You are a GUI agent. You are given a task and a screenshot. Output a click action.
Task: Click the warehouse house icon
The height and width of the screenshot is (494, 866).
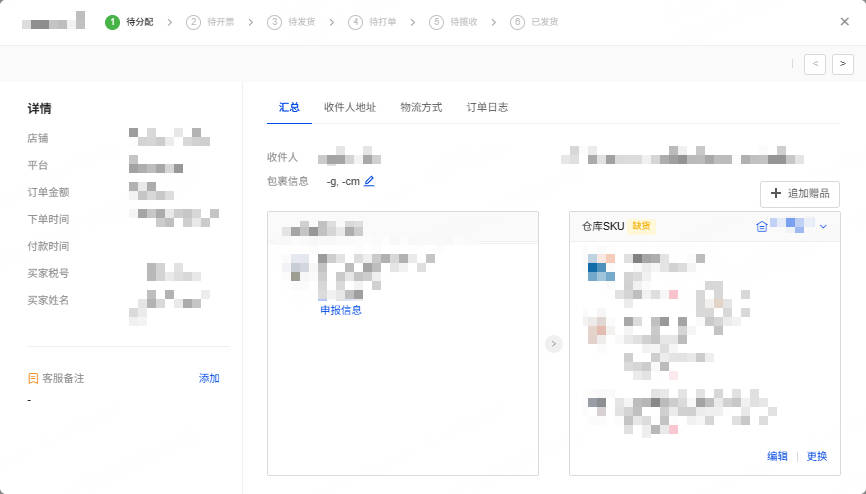pos(762,227)
